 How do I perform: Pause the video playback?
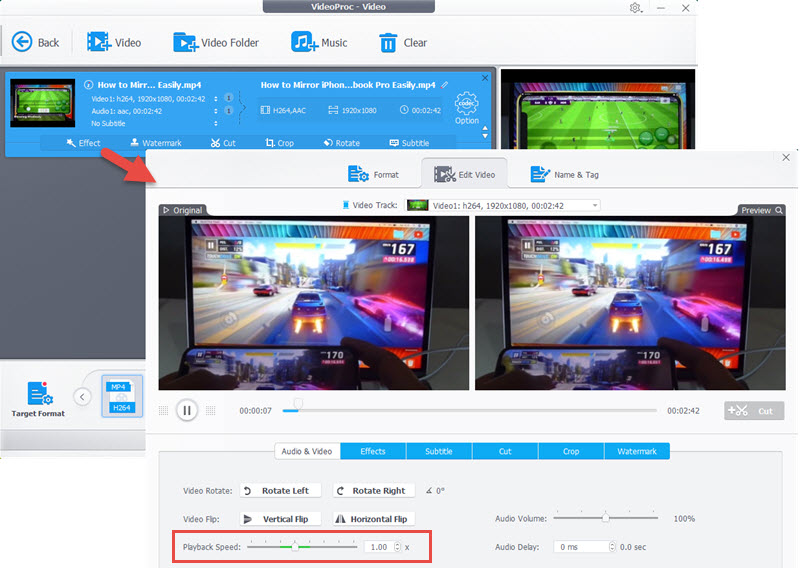187,410
